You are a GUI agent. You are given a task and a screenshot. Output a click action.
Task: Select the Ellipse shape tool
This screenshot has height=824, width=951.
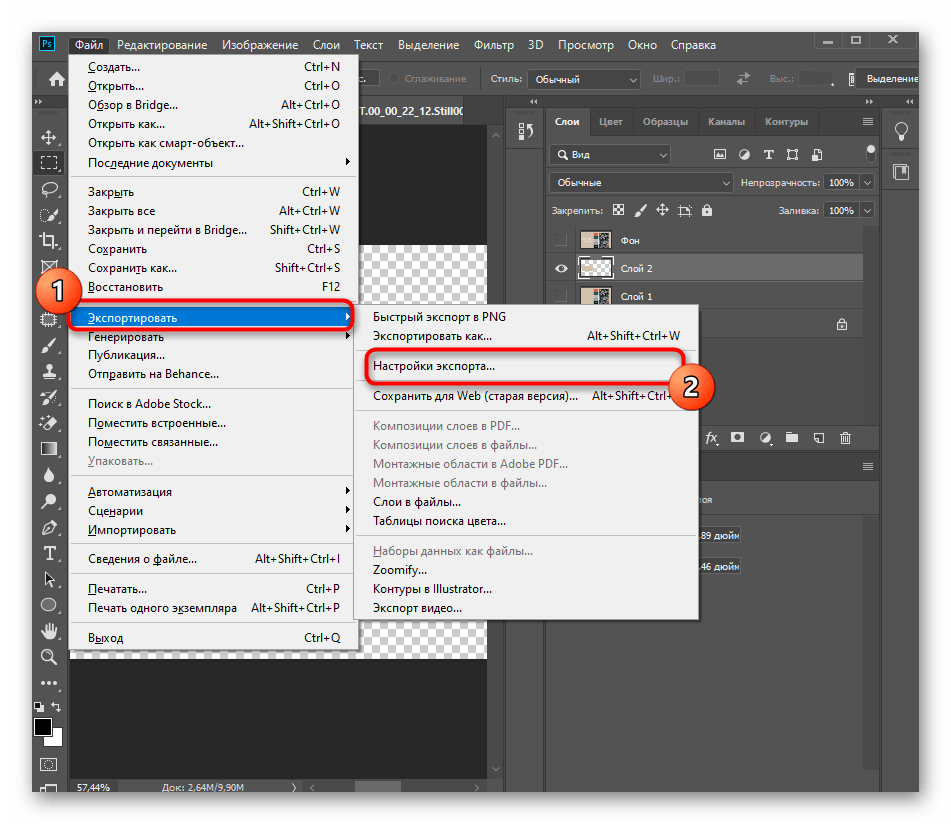tap(49, 605)
